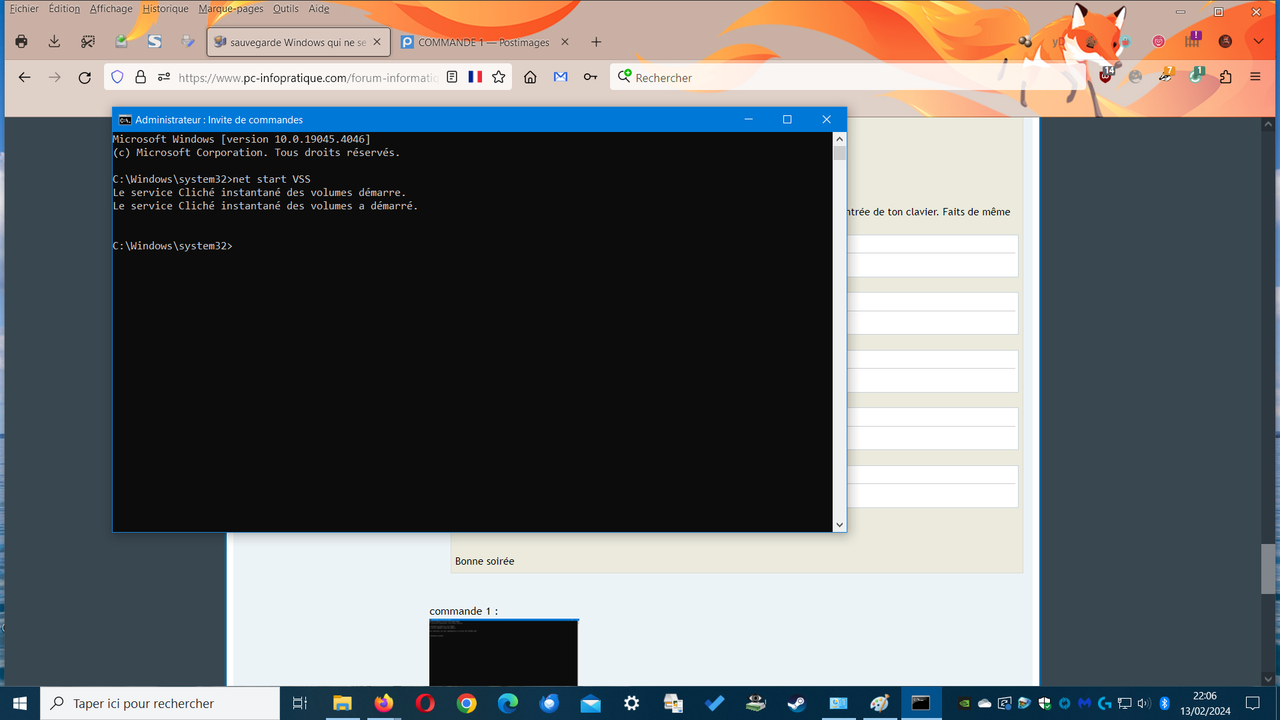Open Task View on the taskbar
Viewport: 1280px width, 720px height.
(299, 703)
